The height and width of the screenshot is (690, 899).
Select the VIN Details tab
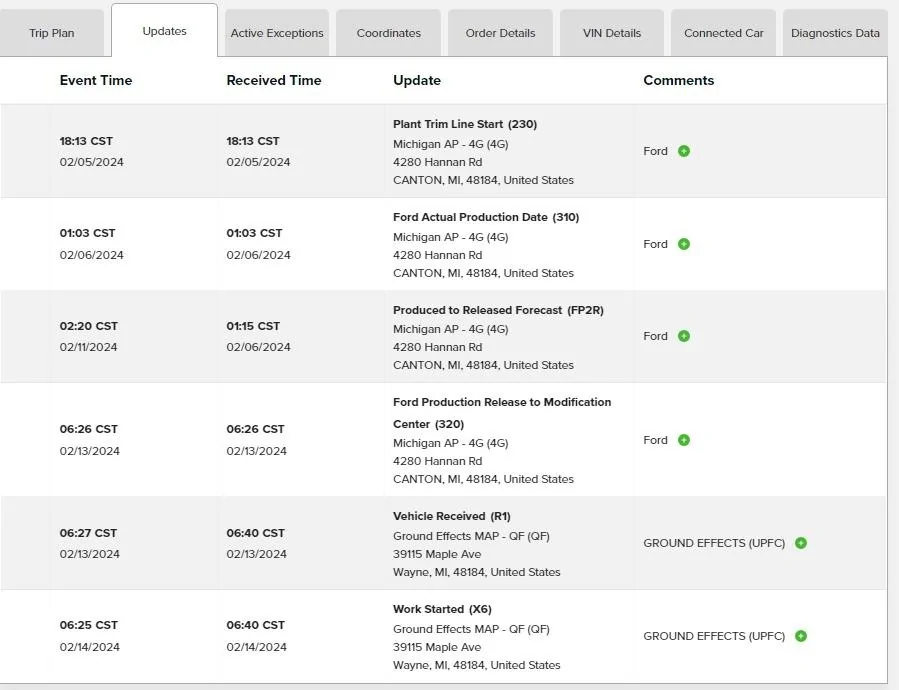(x=612, y=33)
